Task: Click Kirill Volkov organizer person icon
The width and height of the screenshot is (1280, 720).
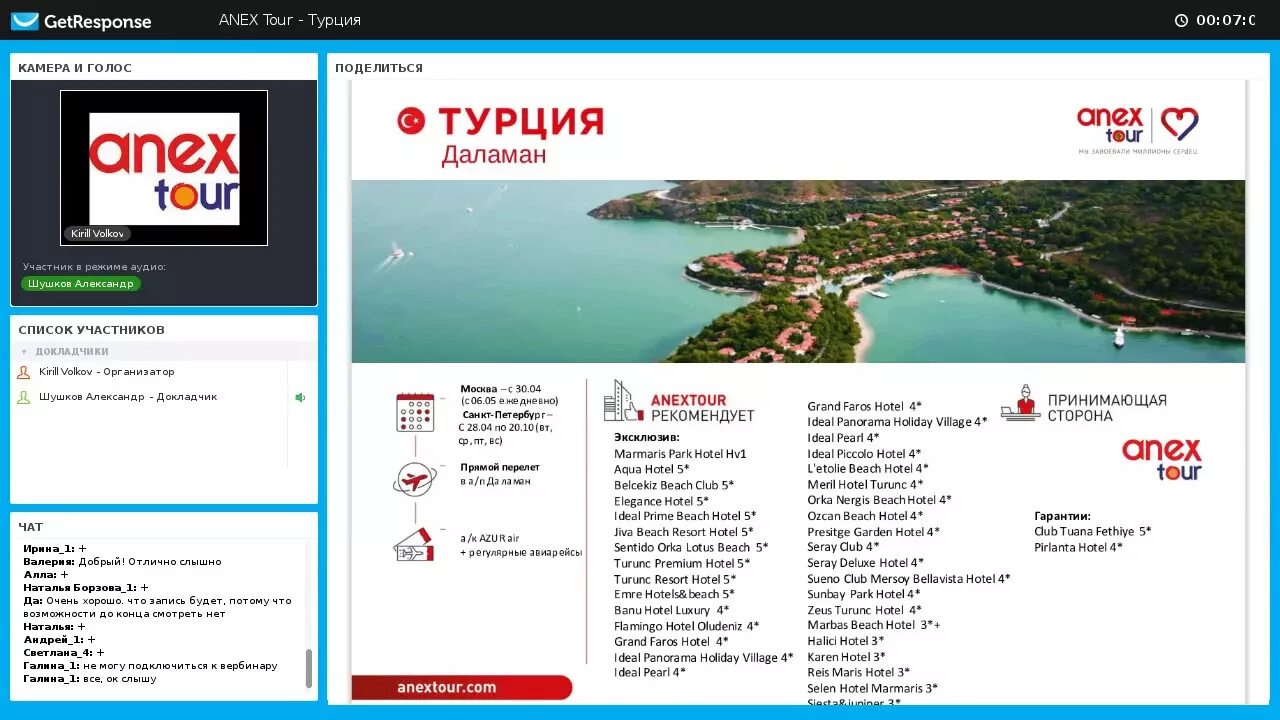Action: click(x=24, y=372)
